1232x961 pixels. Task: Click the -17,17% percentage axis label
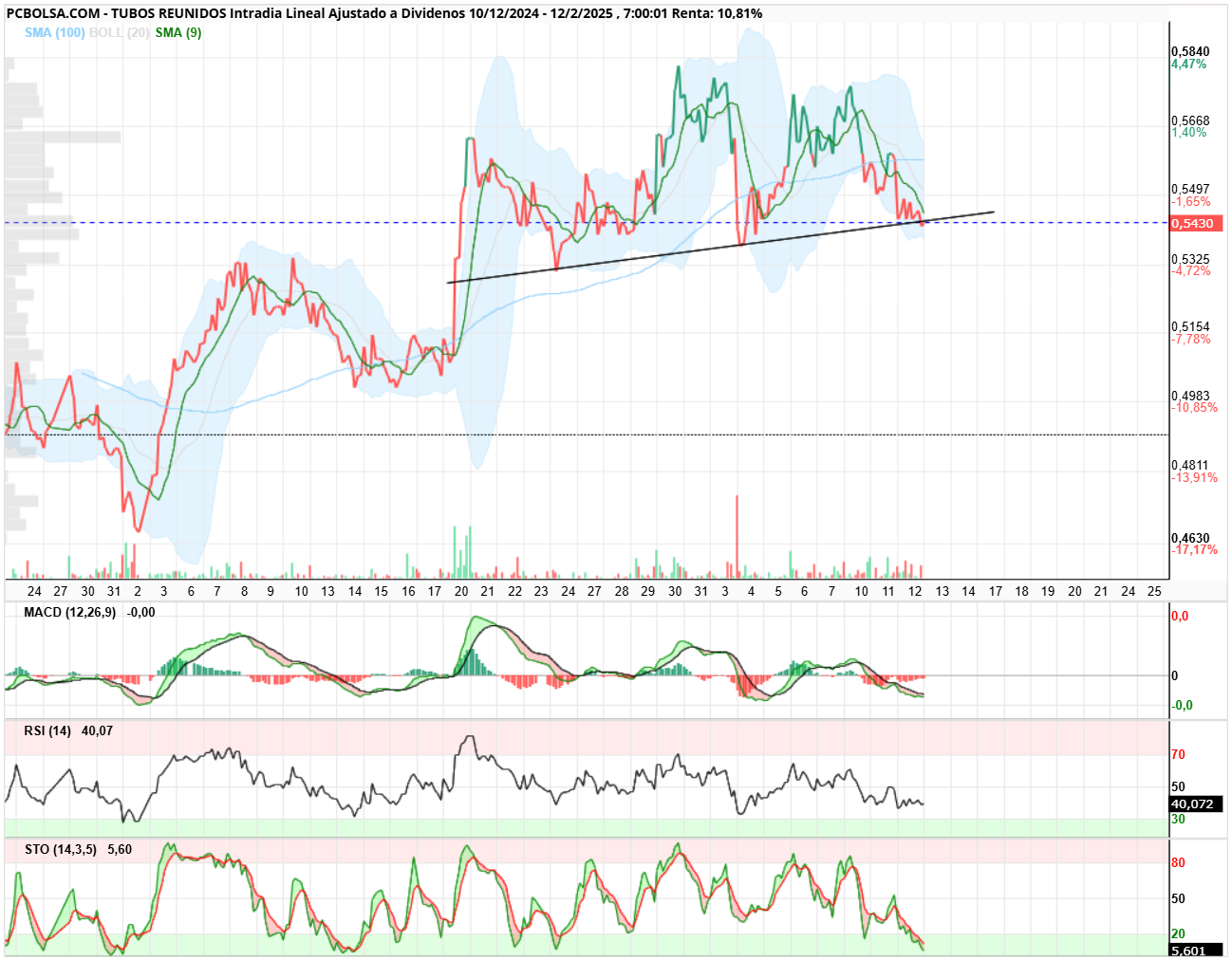click(x=1194, y=550)
